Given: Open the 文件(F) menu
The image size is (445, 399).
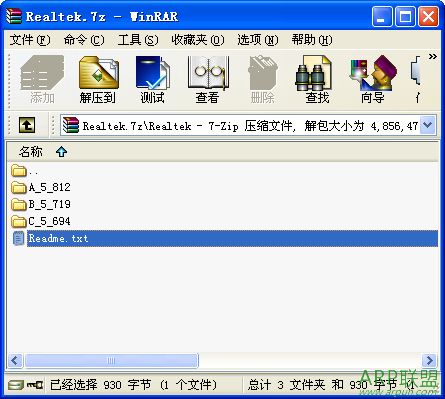Looking at the screenshot, I should pos(30,40).
